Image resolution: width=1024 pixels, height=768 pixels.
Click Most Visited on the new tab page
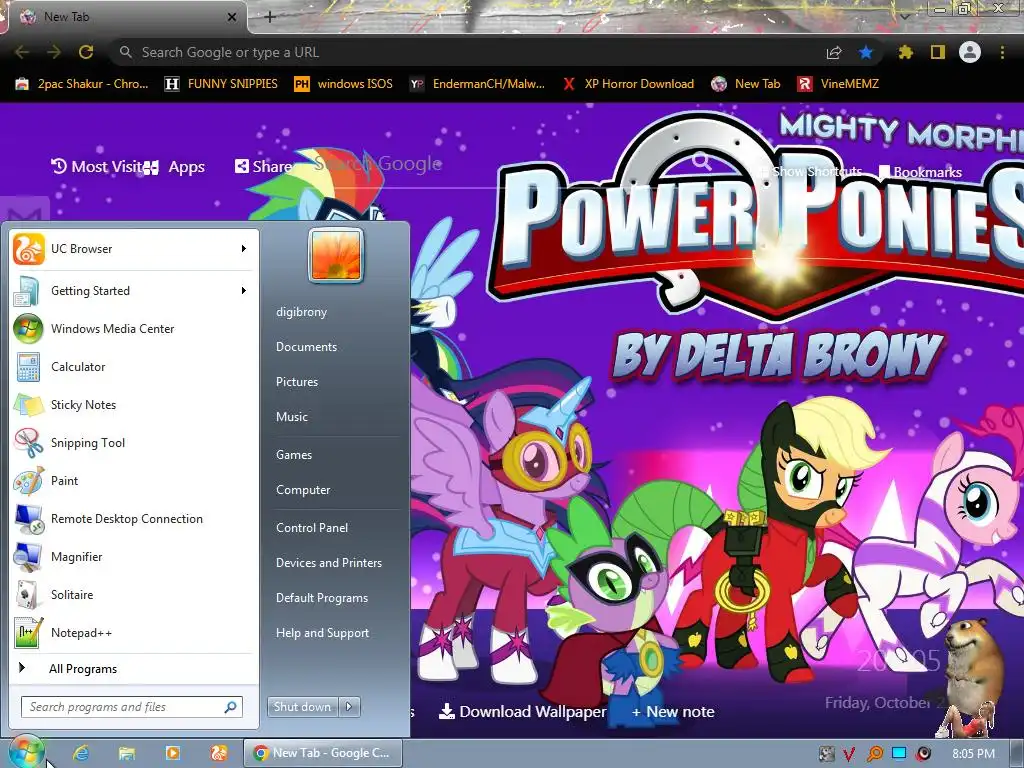[x=97, y=167]
